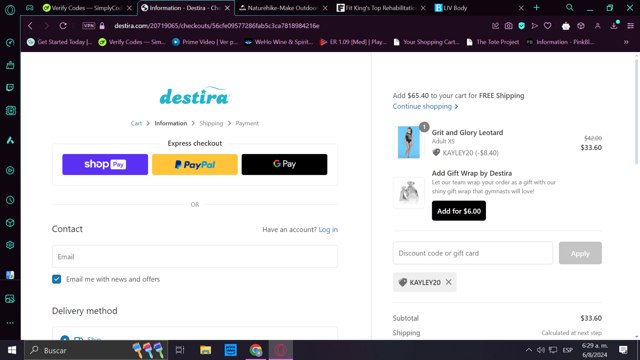Click the page vertical scrollbar

point(636,112)
